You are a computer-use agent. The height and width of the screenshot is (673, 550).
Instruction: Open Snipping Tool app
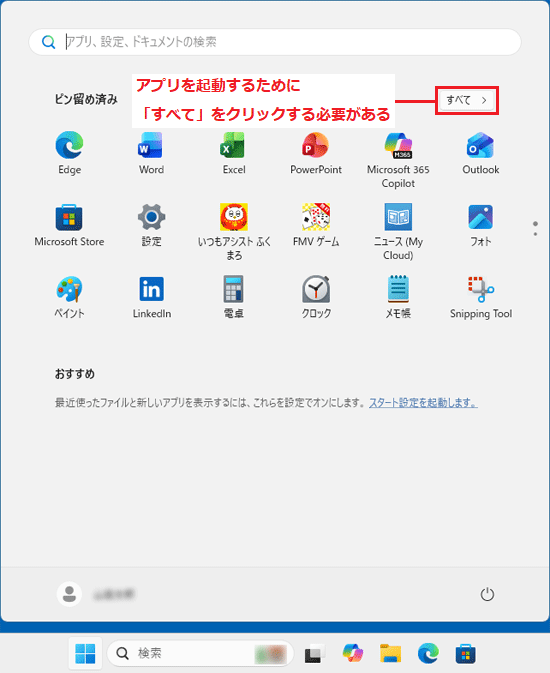click(480, 297)
